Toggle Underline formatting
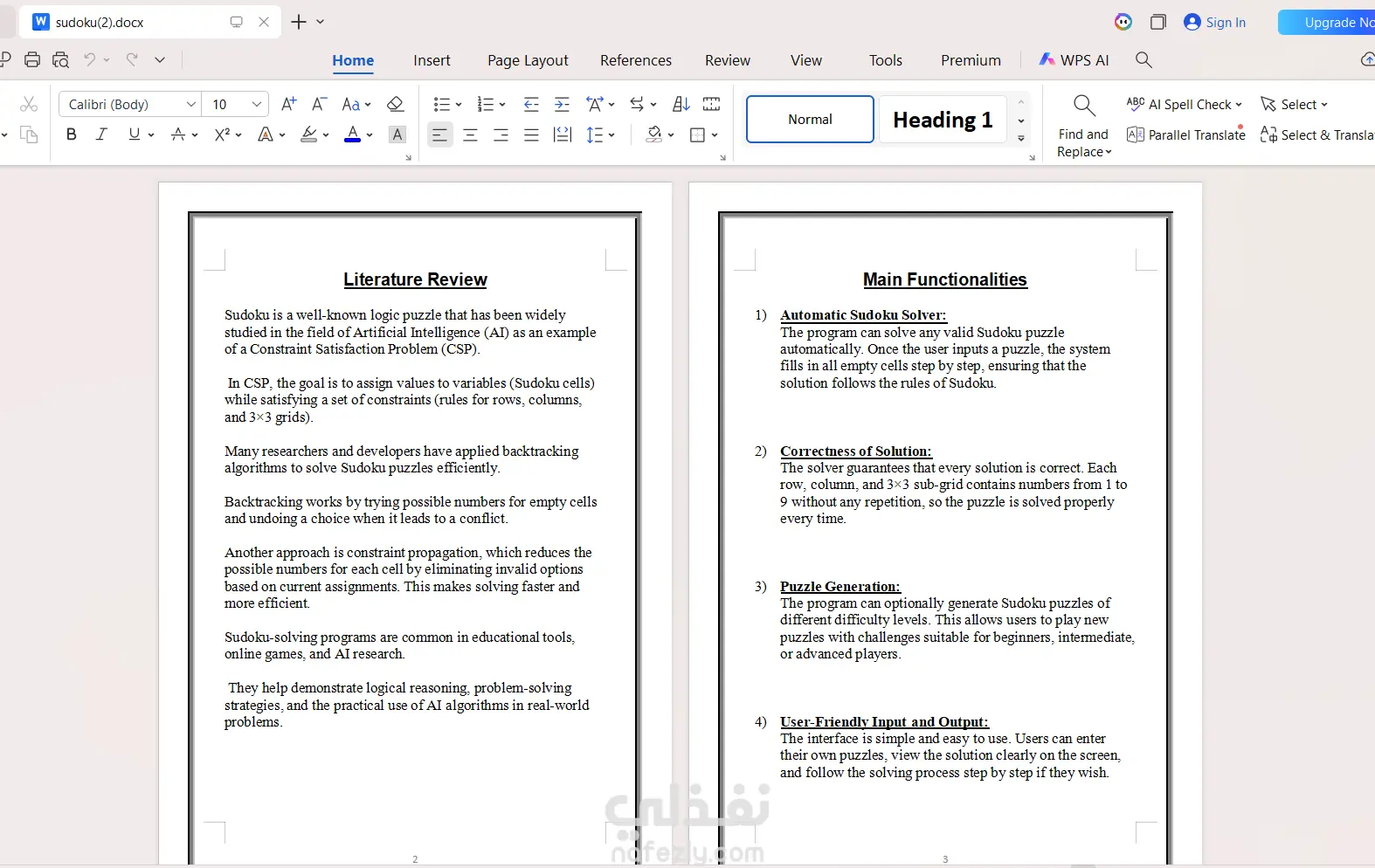Viewport: 1375px width, 868px height. (x=134, y=134)
